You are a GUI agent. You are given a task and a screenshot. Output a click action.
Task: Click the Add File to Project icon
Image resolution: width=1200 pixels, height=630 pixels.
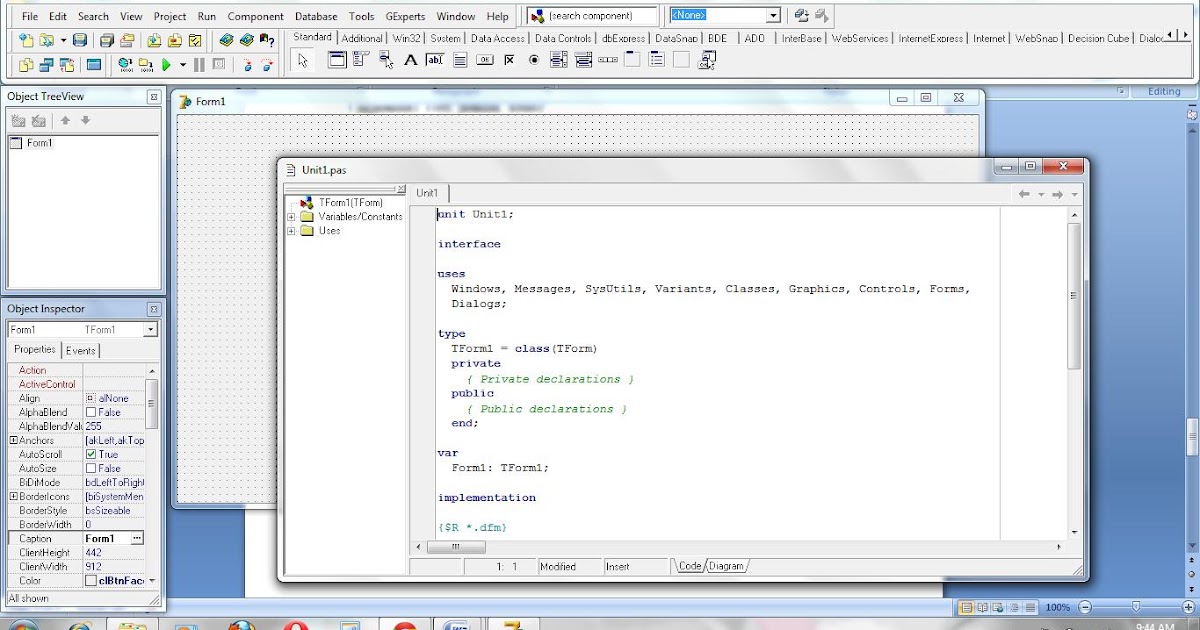pos(154,40)
